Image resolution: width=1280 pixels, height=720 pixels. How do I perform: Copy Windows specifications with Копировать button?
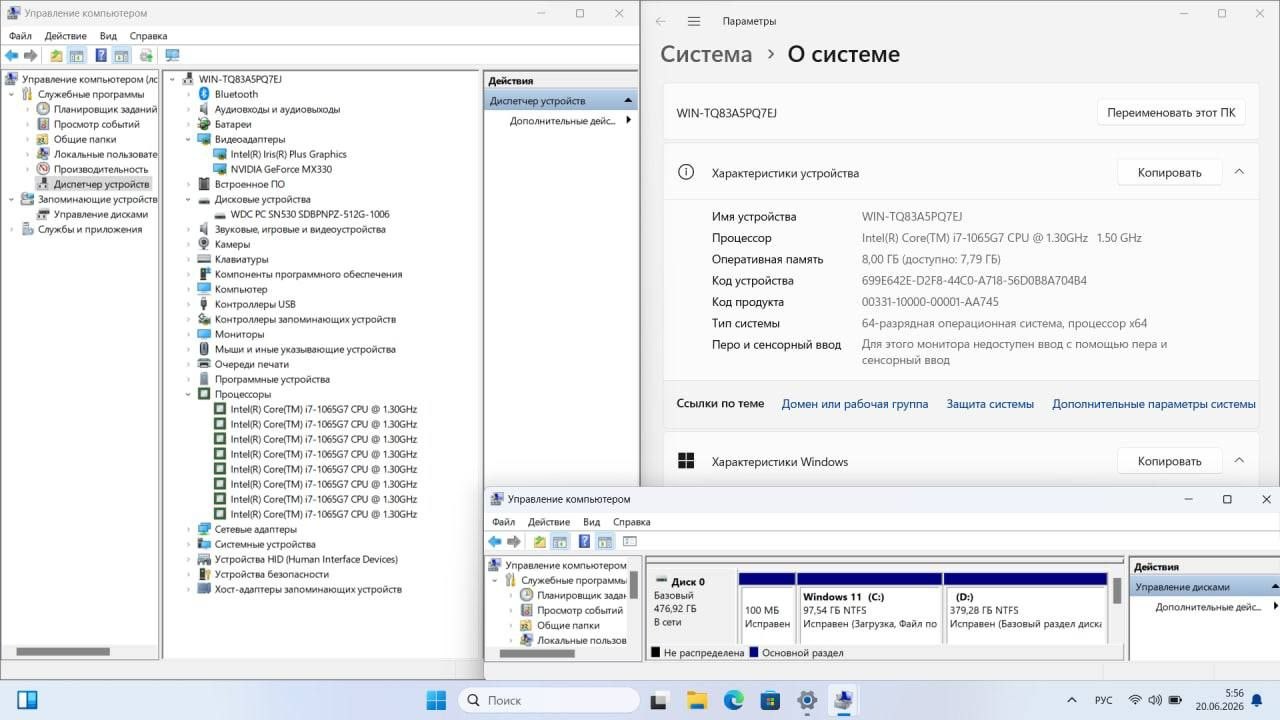[1169, 461]
